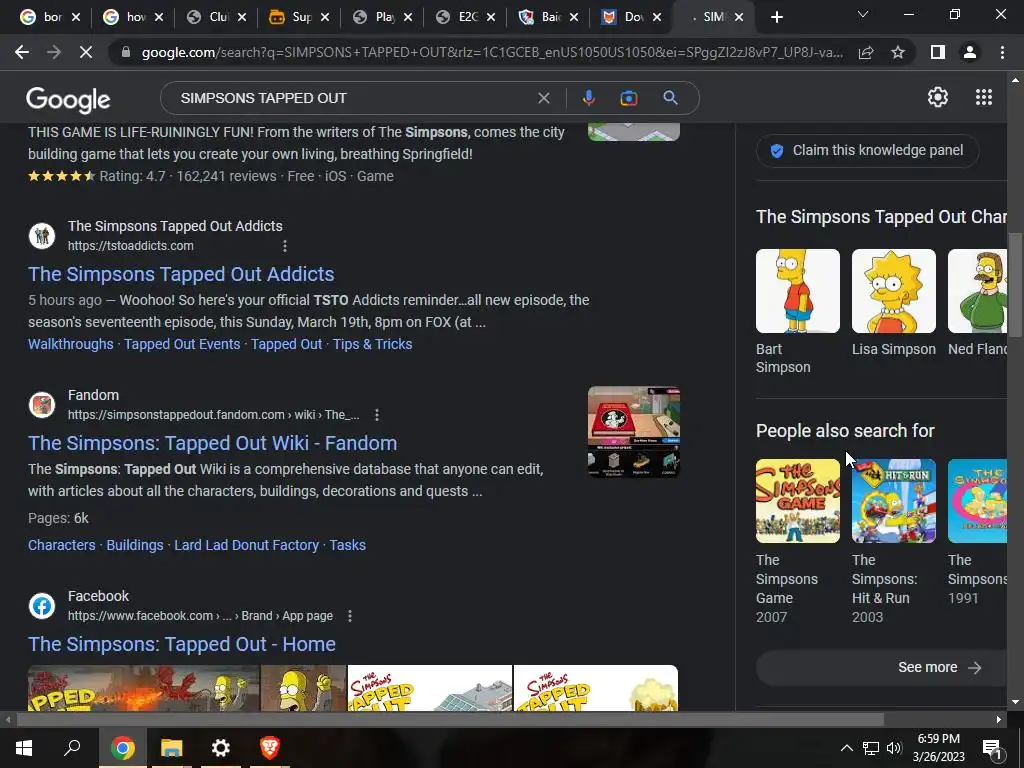Open File Explorer from taskbar
The width and height of the screenshot is (1024, 768).
[171, 748]
